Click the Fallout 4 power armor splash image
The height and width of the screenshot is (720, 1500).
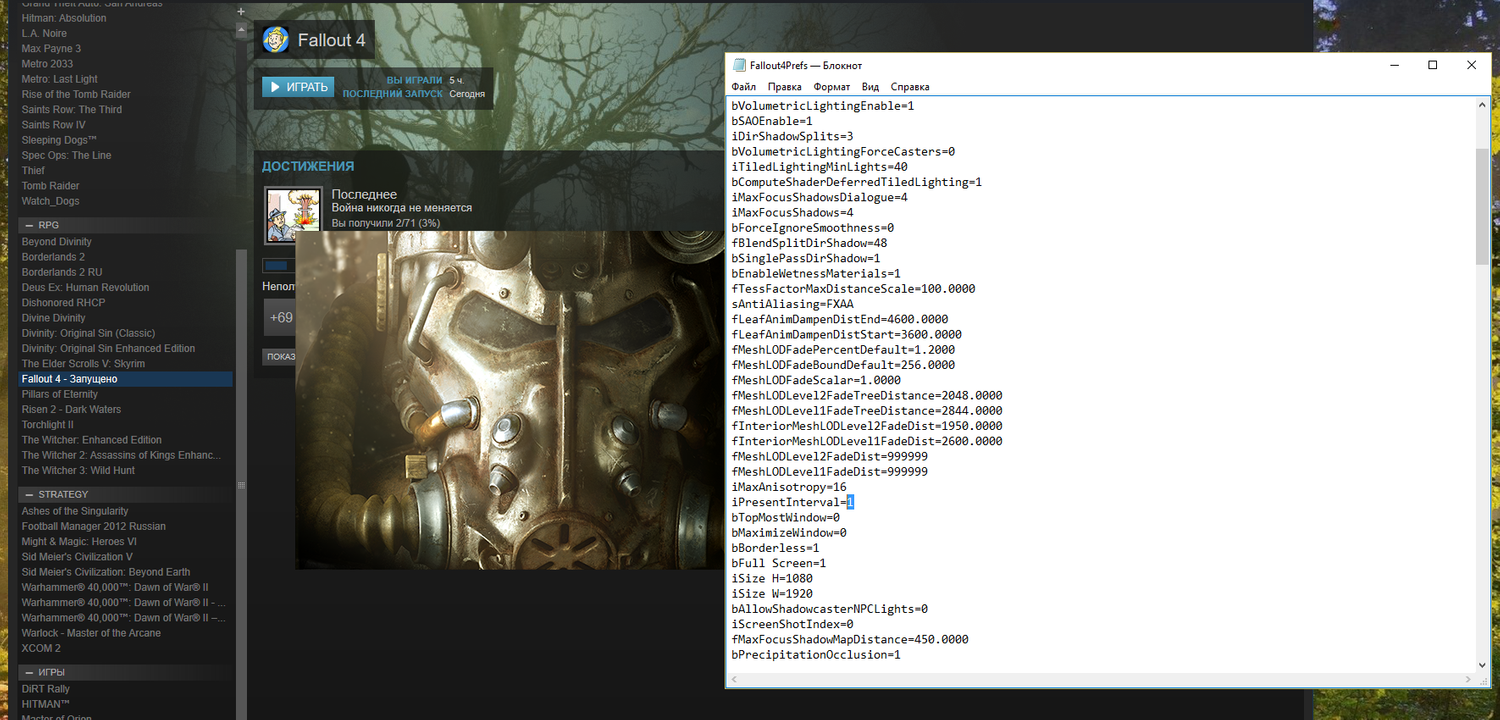coord(510,400)
